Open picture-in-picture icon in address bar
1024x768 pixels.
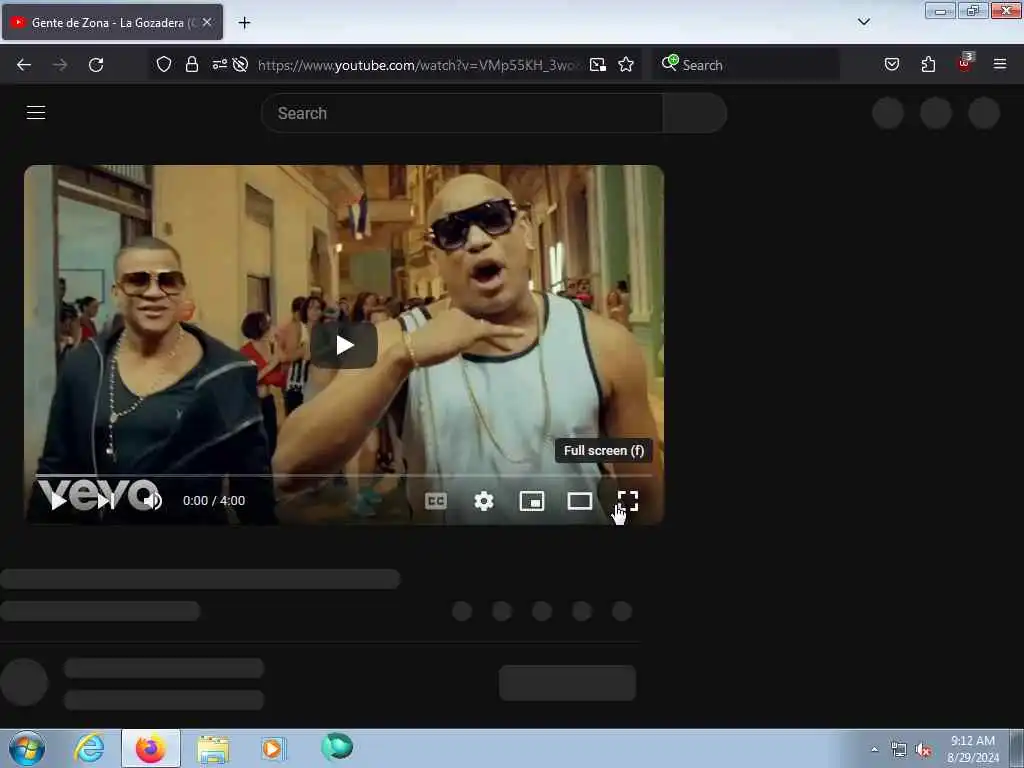coord(598,64)
